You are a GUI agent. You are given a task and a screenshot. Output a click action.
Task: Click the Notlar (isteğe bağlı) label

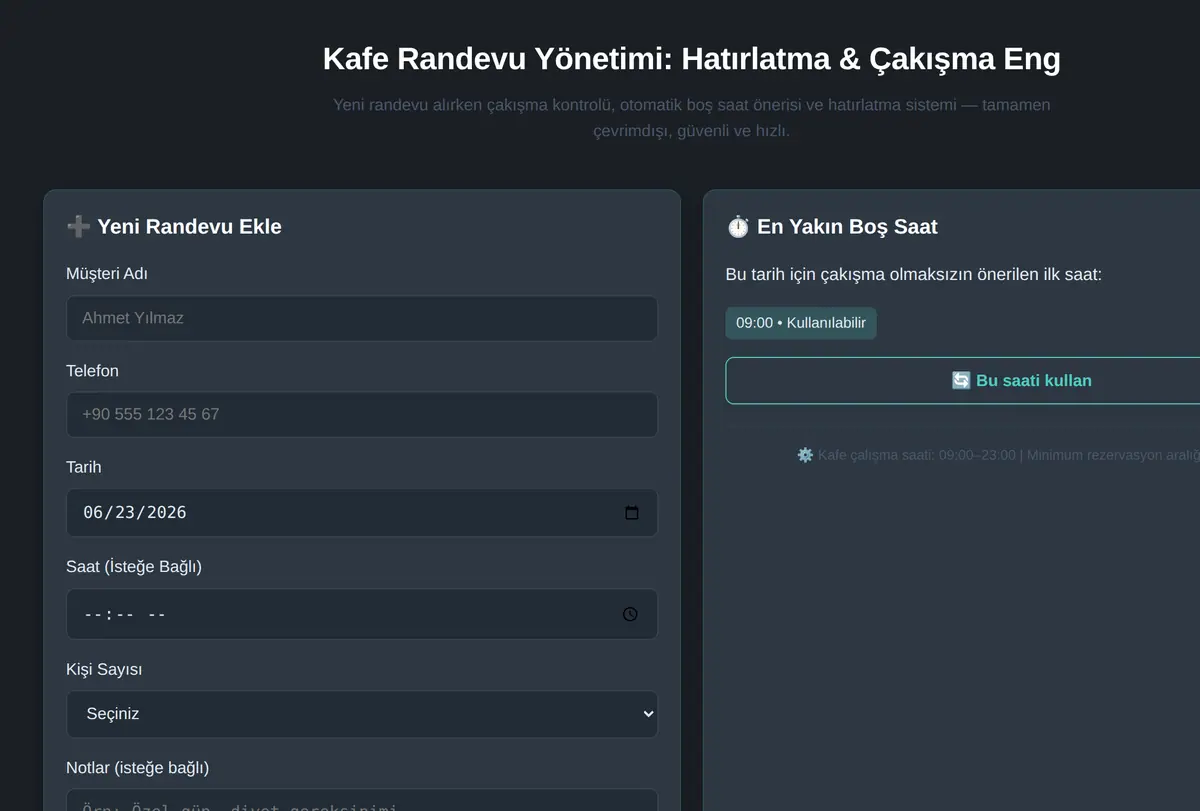(137, 768)
